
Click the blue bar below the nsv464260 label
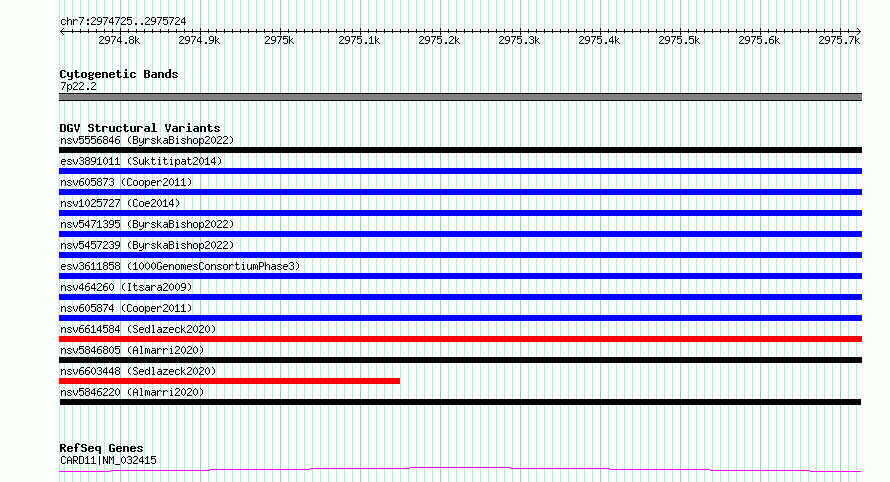click(460, 297)
